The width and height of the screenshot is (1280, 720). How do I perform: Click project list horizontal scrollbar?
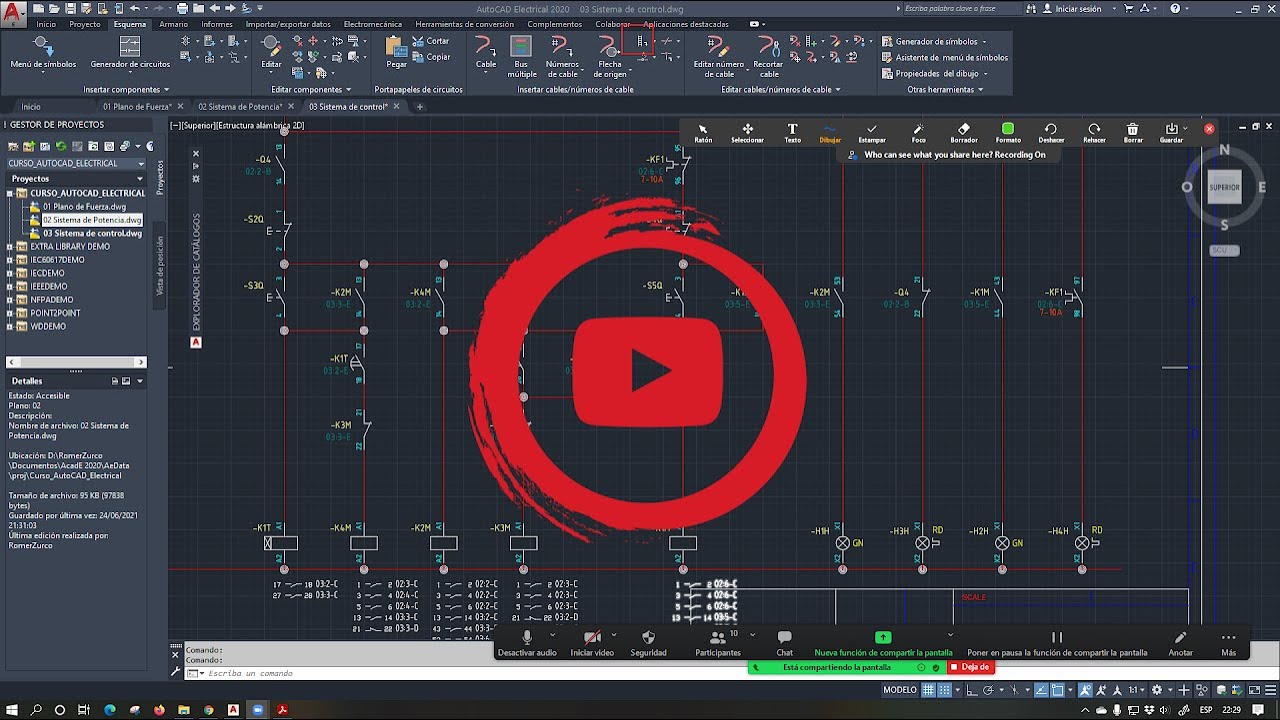76,362
